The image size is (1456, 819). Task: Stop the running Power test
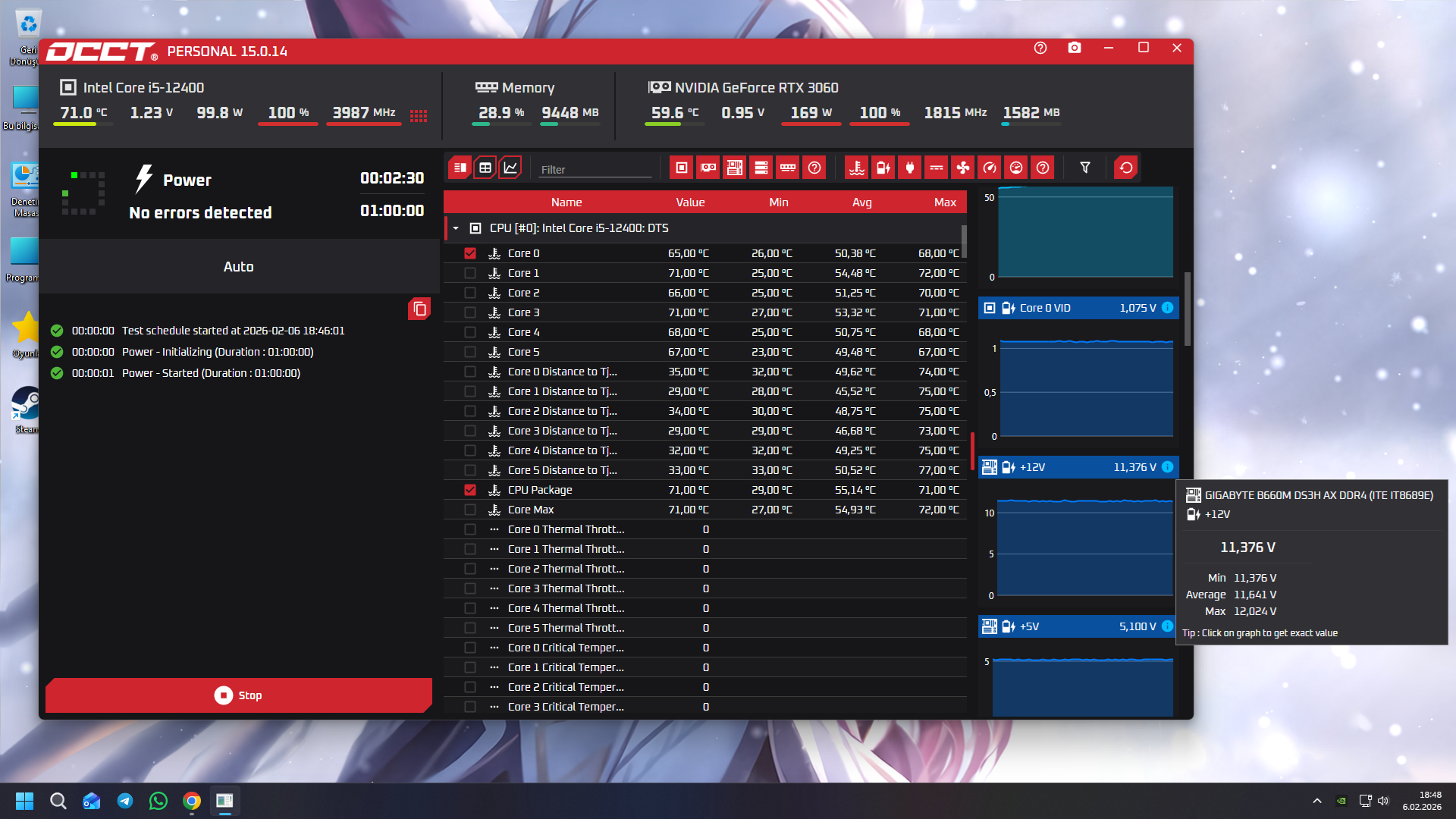tap(239, 695)
